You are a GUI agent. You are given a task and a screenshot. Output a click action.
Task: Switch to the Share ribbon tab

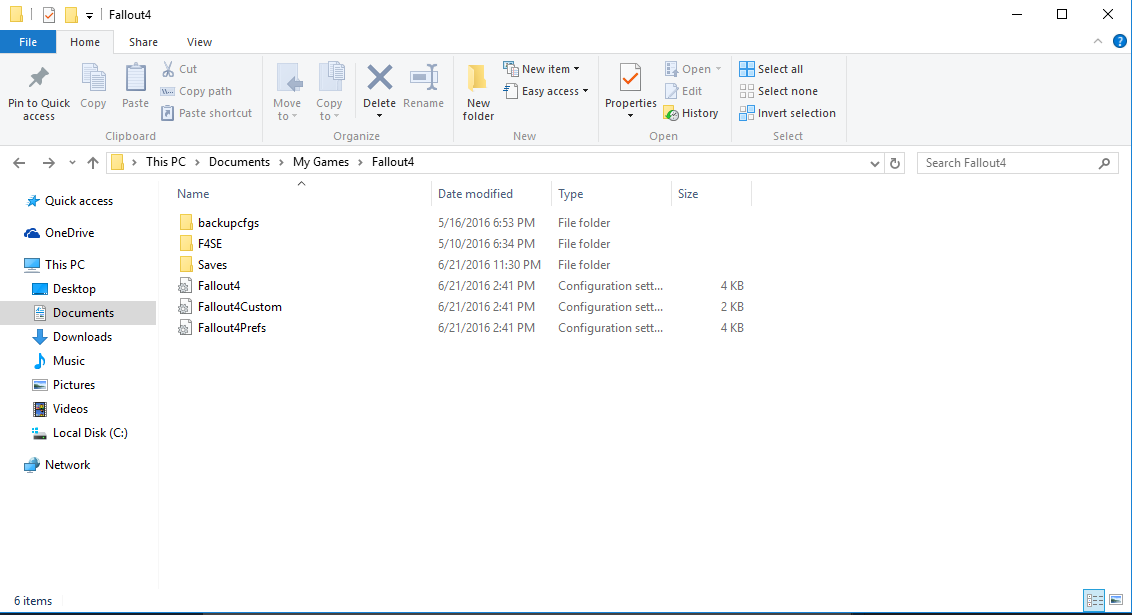(143, 42)
